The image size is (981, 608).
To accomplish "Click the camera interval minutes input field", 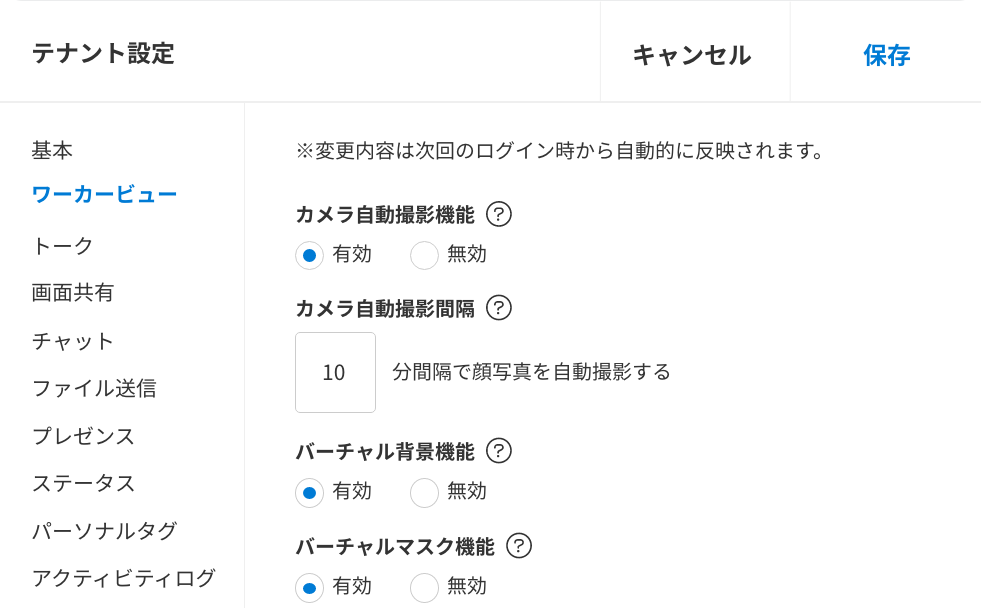I will [335, 372].
